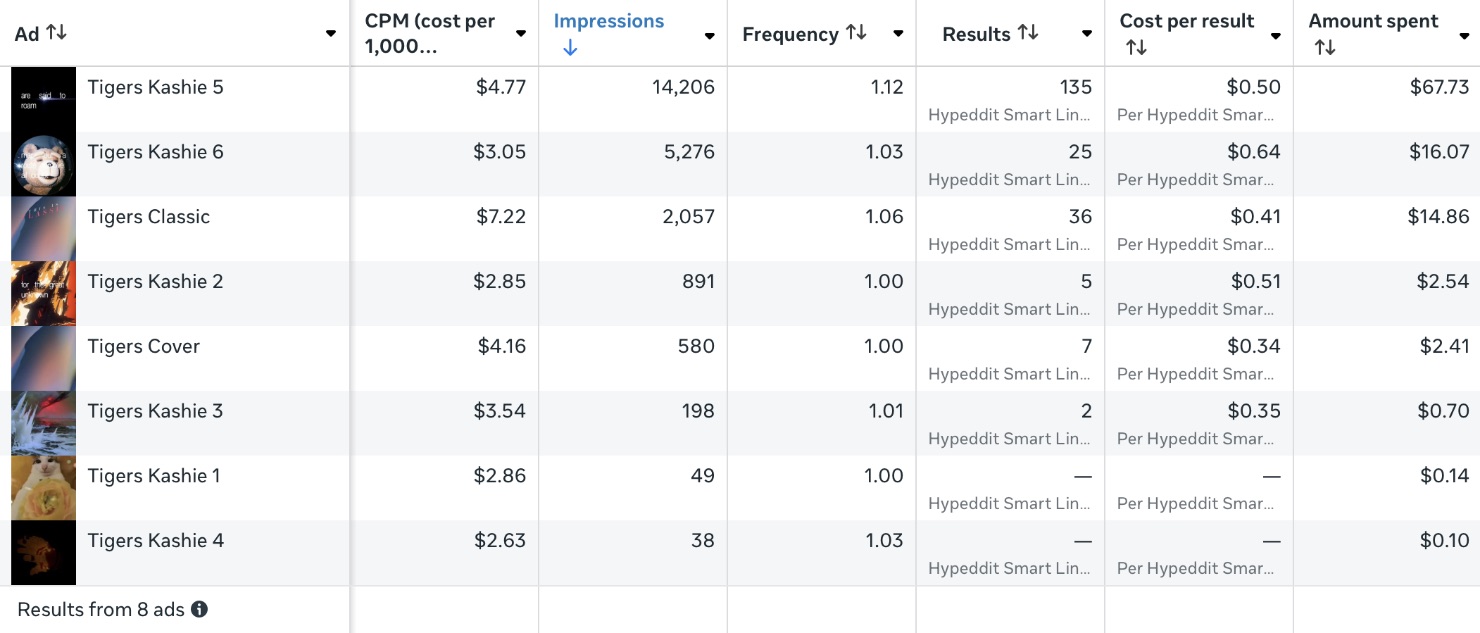Open Amount spent column dropdown arrow
Viewport: 1480px width, 633px height.
[1463, 36]
